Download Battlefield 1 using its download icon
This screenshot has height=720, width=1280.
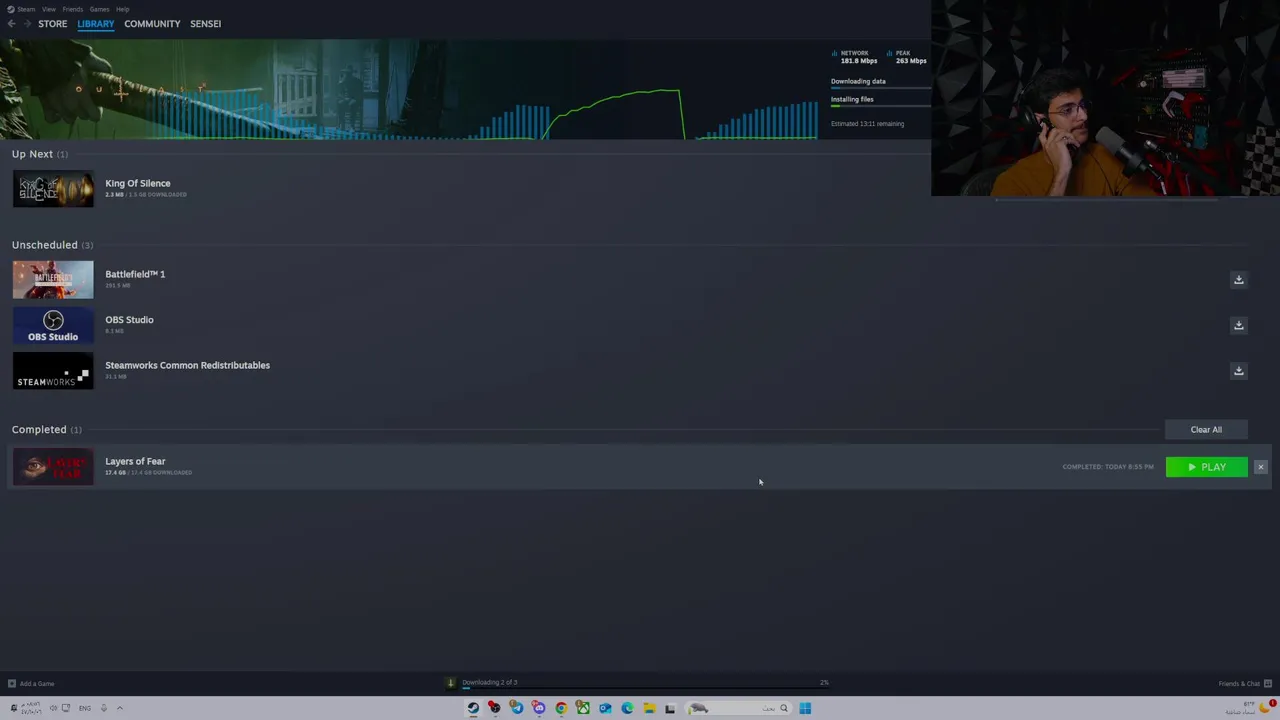point(1238,280)
